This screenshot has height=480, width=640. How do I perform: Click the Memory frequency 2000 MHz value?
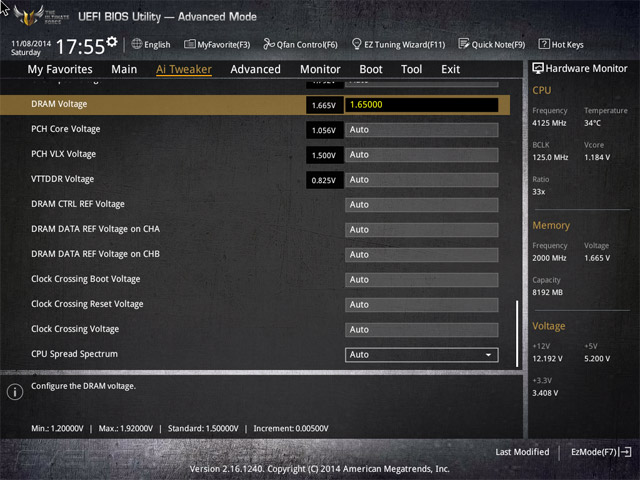549,258
